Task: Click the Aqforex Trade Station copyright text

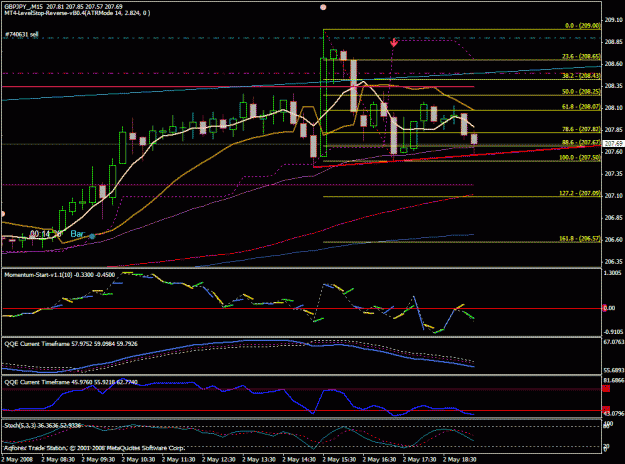Action: tap(94, 448)
